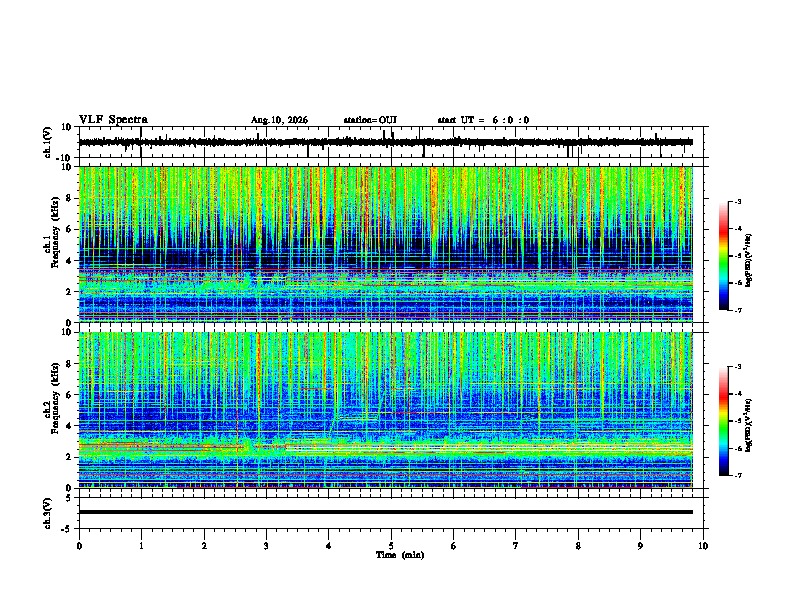Click the time axis tick label "5"
Viewport: 792px width, 612px height.
[x=391, y=546]
